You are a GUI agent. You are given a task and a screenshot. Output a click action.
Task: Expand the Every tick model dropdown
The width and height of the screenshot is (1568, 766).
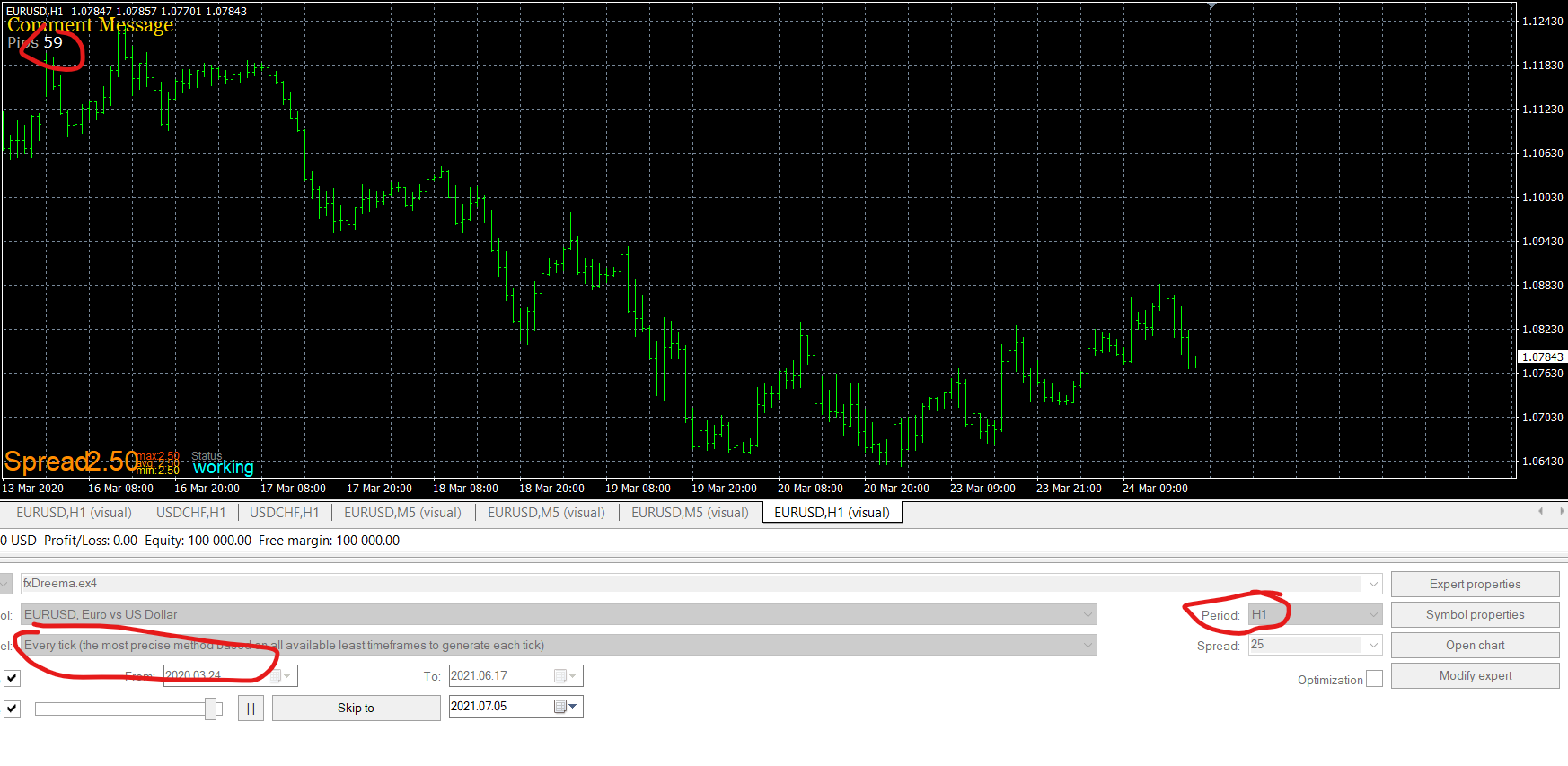pos(1088,645)
